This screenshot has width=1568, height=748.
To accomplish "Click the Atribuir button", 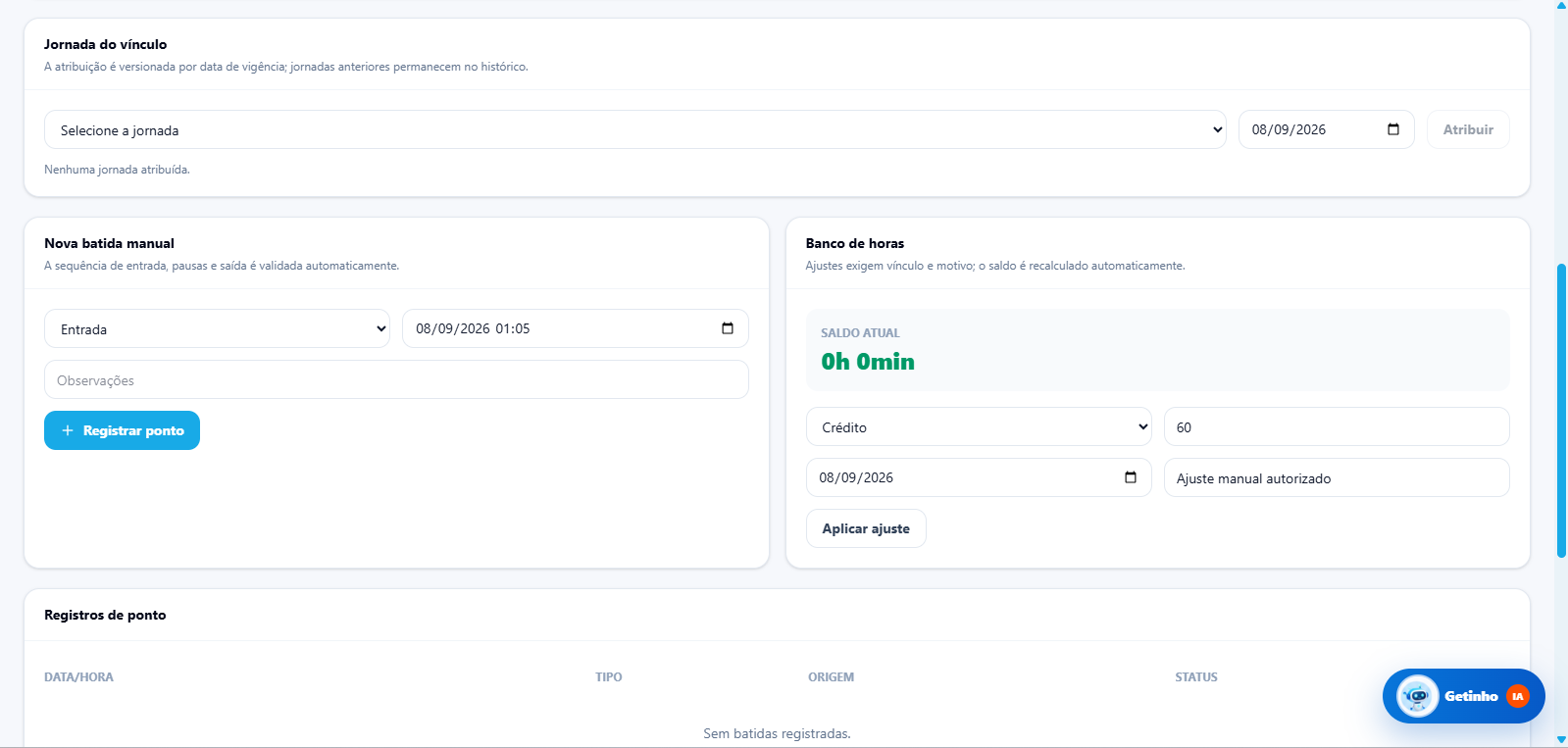I will [1468, 129].
